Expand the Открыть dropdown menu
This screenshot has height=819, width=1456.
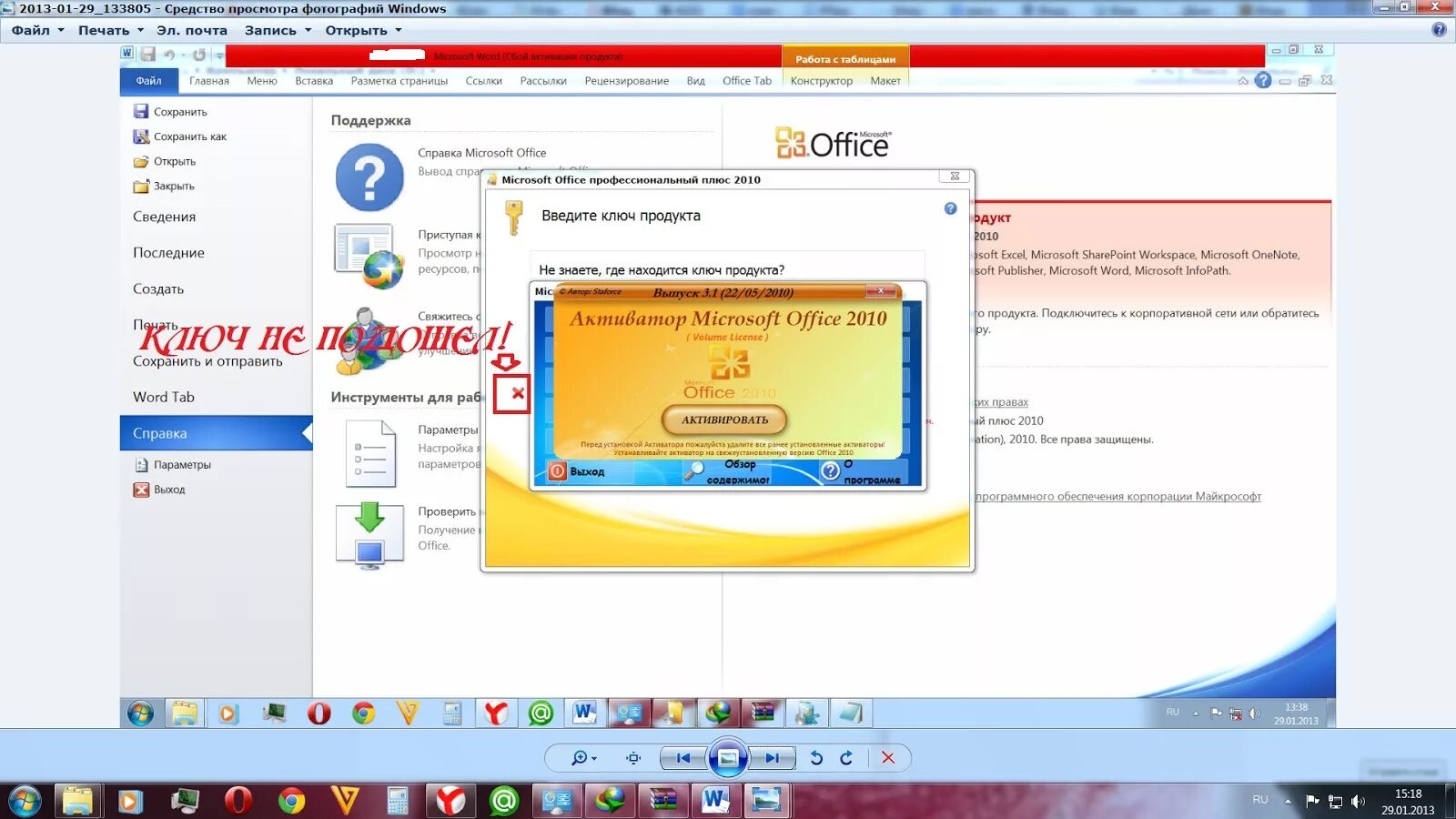(x=363, y=30)
